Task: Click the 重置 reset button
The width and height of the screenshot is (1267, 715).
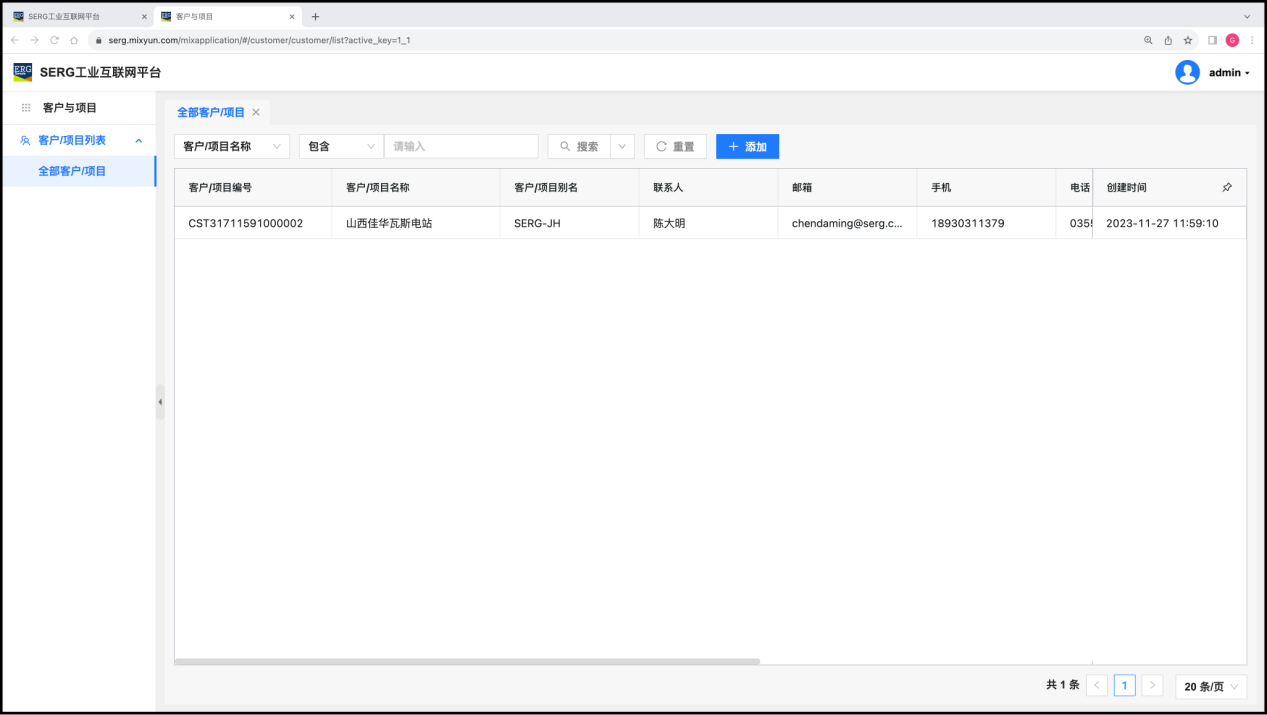Action: [675, 147]
